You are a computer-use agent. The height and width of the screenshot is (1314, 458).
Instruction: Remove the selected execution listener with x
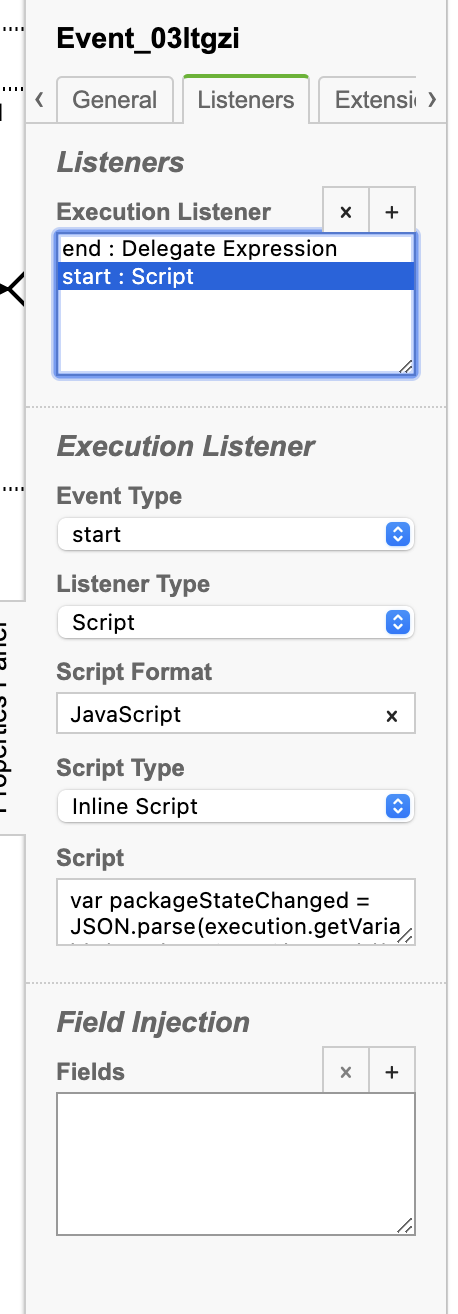[346, 211]
